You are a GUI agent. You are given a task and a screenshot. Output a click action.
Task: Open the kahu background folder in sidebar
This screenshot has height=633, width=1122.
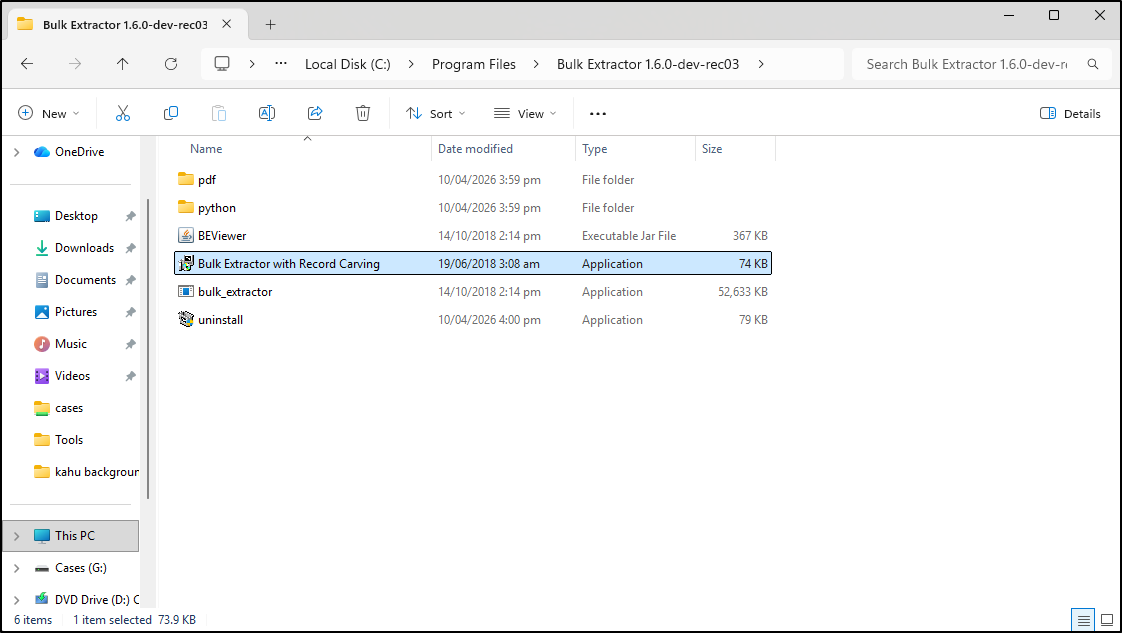[x=86, y=472]
